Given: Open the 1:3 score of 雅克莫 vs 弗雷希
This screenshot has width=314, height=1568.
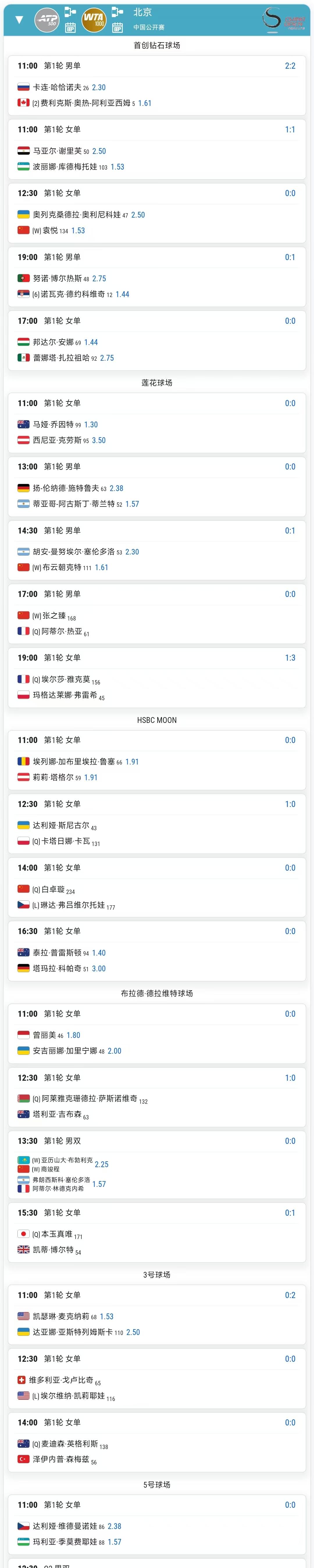Looking at the screenshot, I should tap(290, 657).
